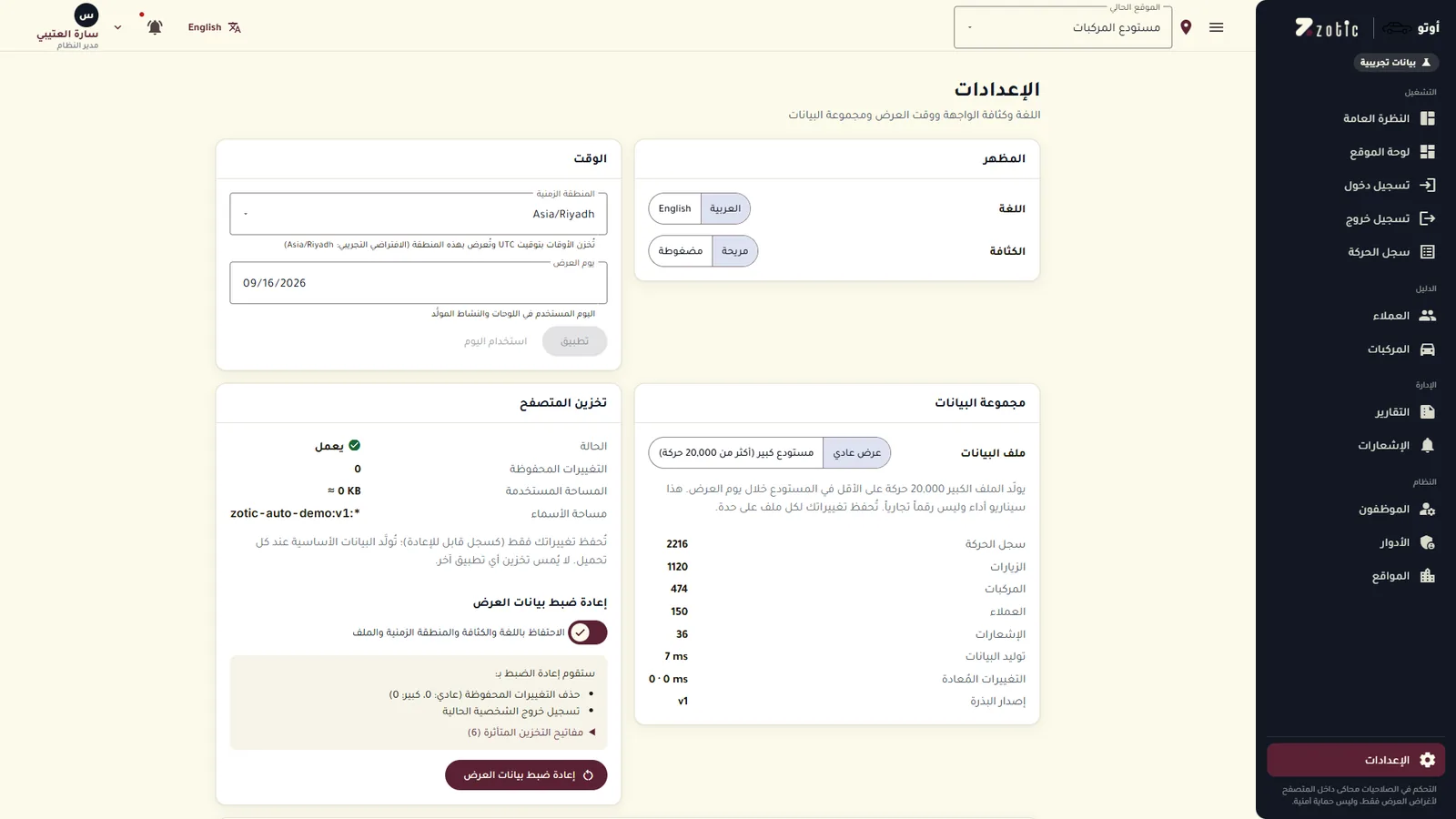
Task: Expand the user account chevron
Action: click(x=117, y=27)
